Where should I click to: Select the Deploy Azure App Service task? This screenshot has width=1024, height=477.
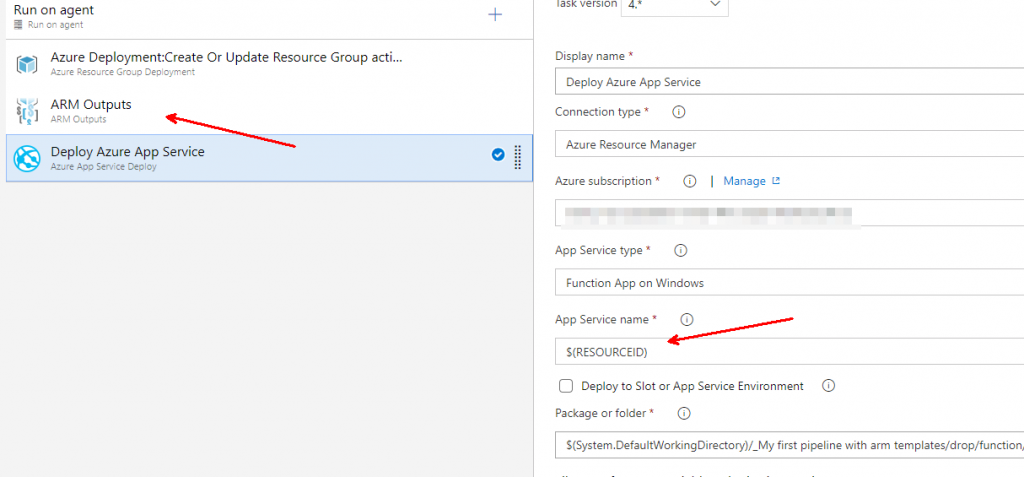[x=269, y=158]
